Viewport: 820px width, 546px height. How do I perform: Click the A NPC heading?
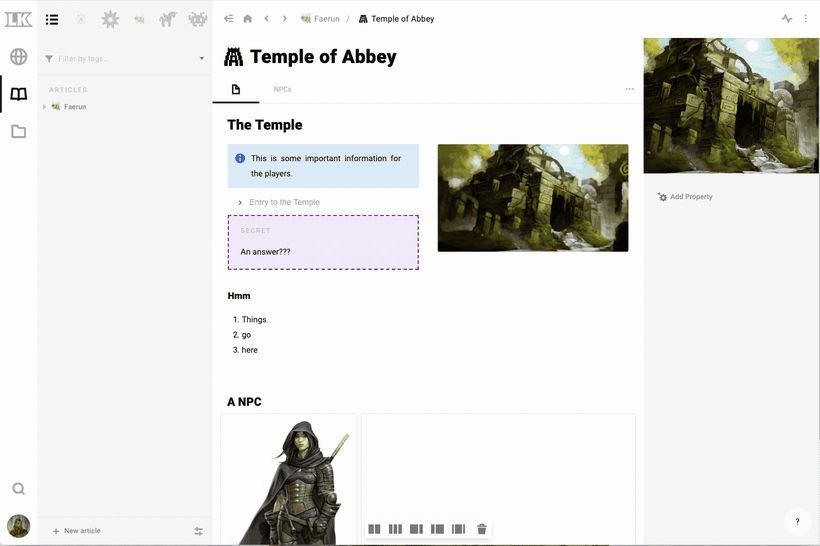pos(244,402)
